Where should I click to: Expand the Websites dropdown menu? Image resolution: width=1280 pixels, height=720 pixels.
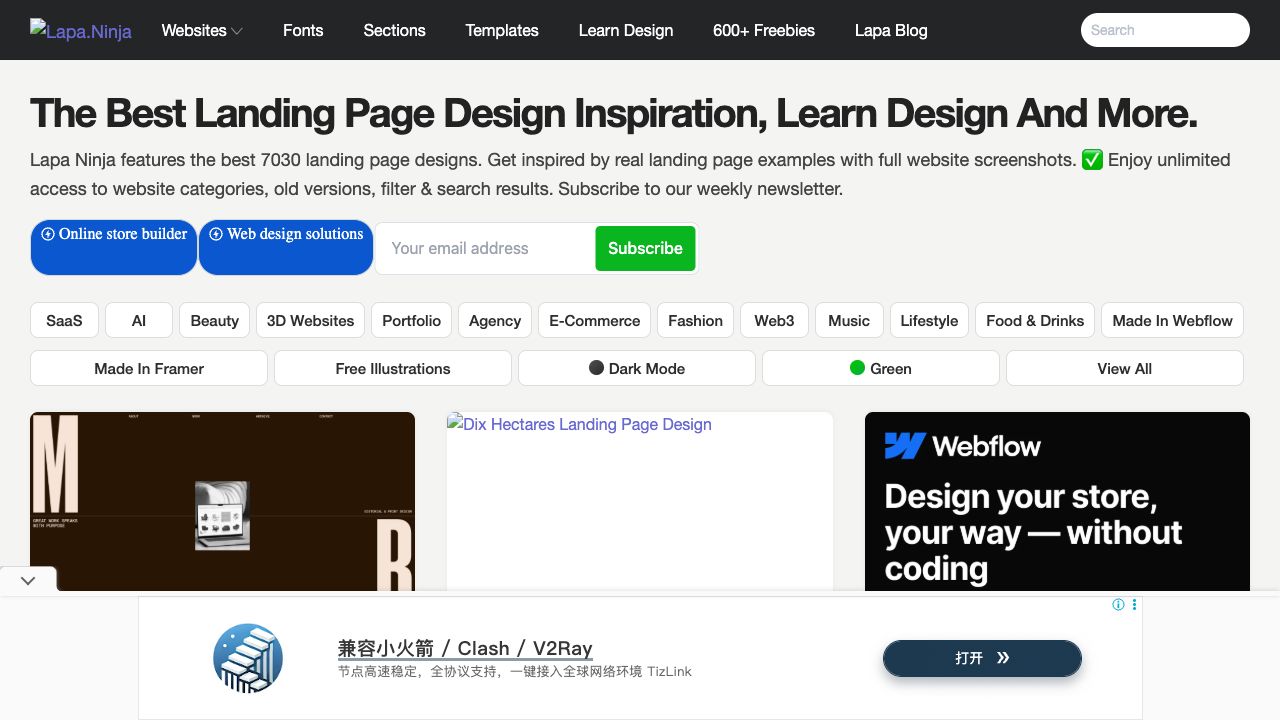[202, 30]
